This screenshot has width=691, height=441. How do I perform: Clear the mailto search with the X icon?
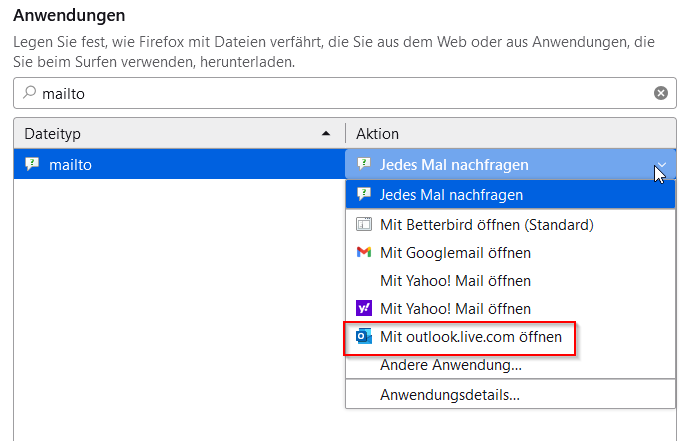click(x=660, y=93)
